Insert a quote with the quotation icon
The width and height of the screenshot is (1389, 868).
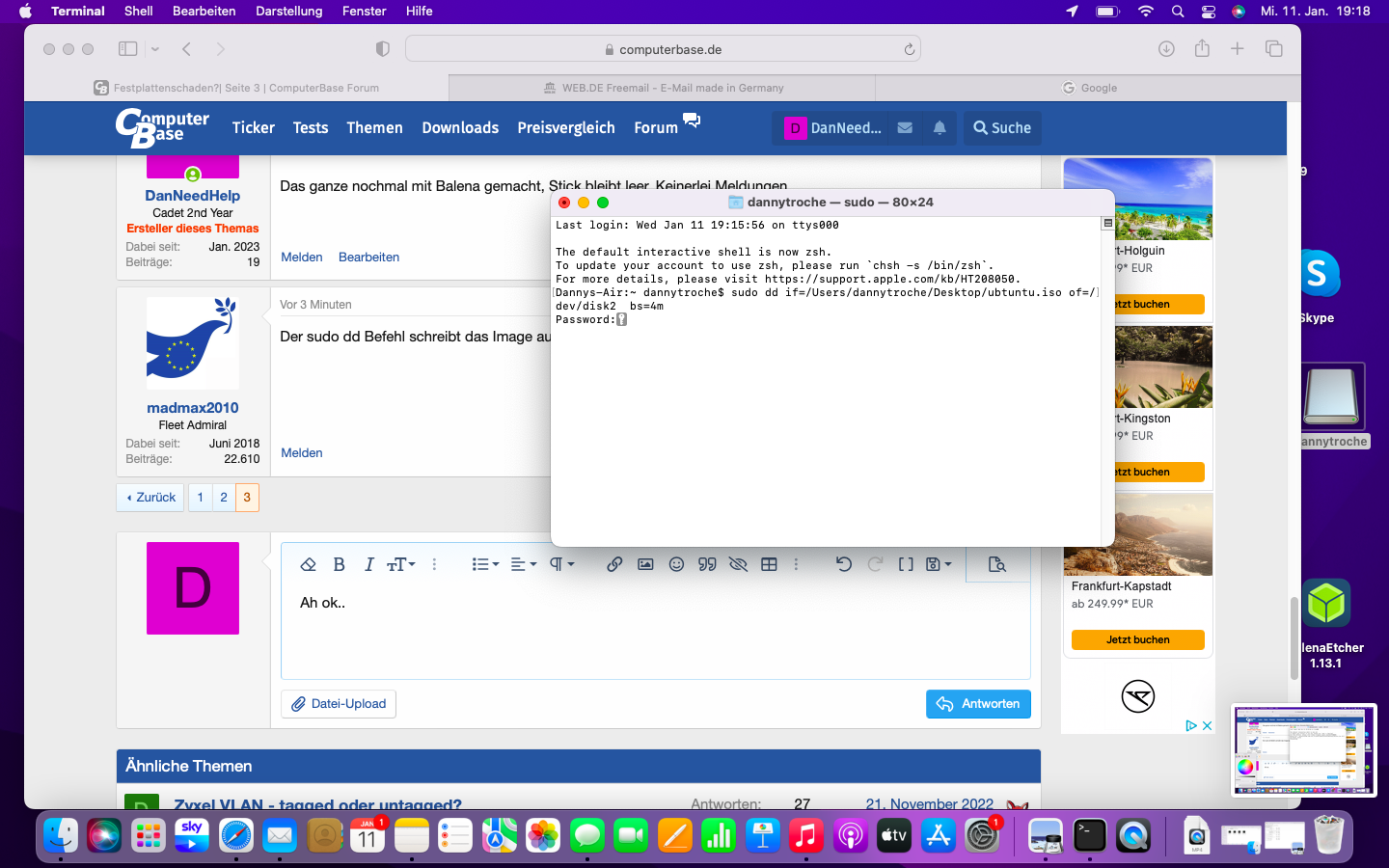[x=707, y=564]
